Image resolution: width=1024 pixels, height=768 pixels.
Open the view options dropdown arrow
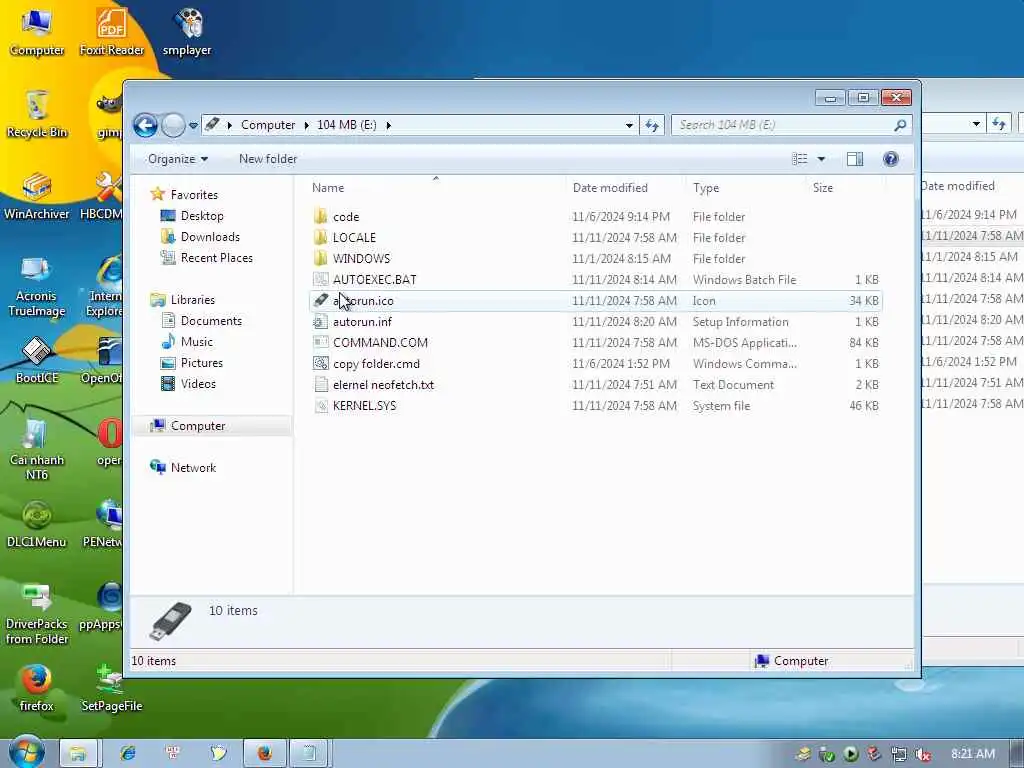[x=822, y=159]
